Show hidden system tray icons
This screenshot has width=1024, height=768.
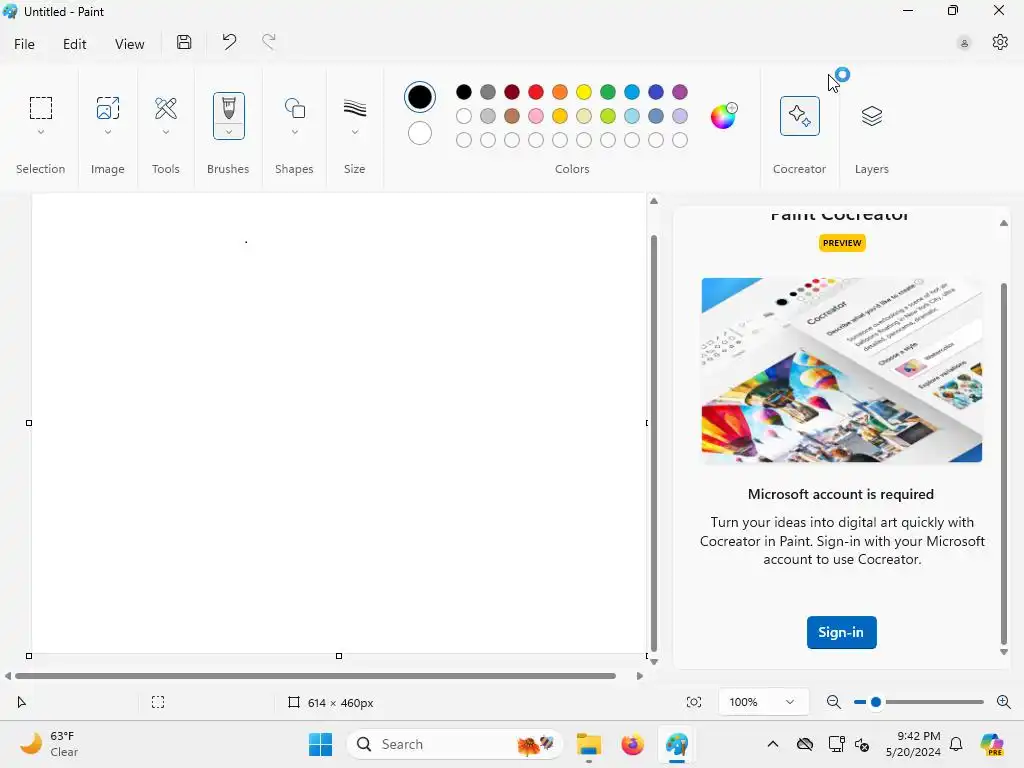click(x=773, y=744)
